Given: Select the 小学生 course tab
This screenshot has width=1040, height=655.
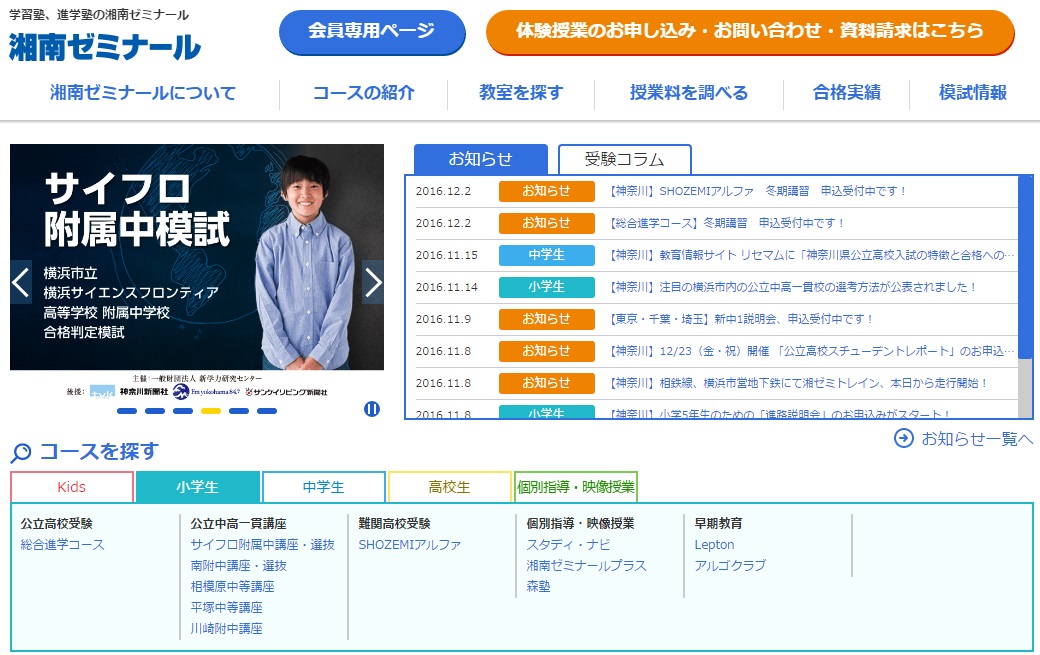Looking at the screenshot, I should (198, 487).
